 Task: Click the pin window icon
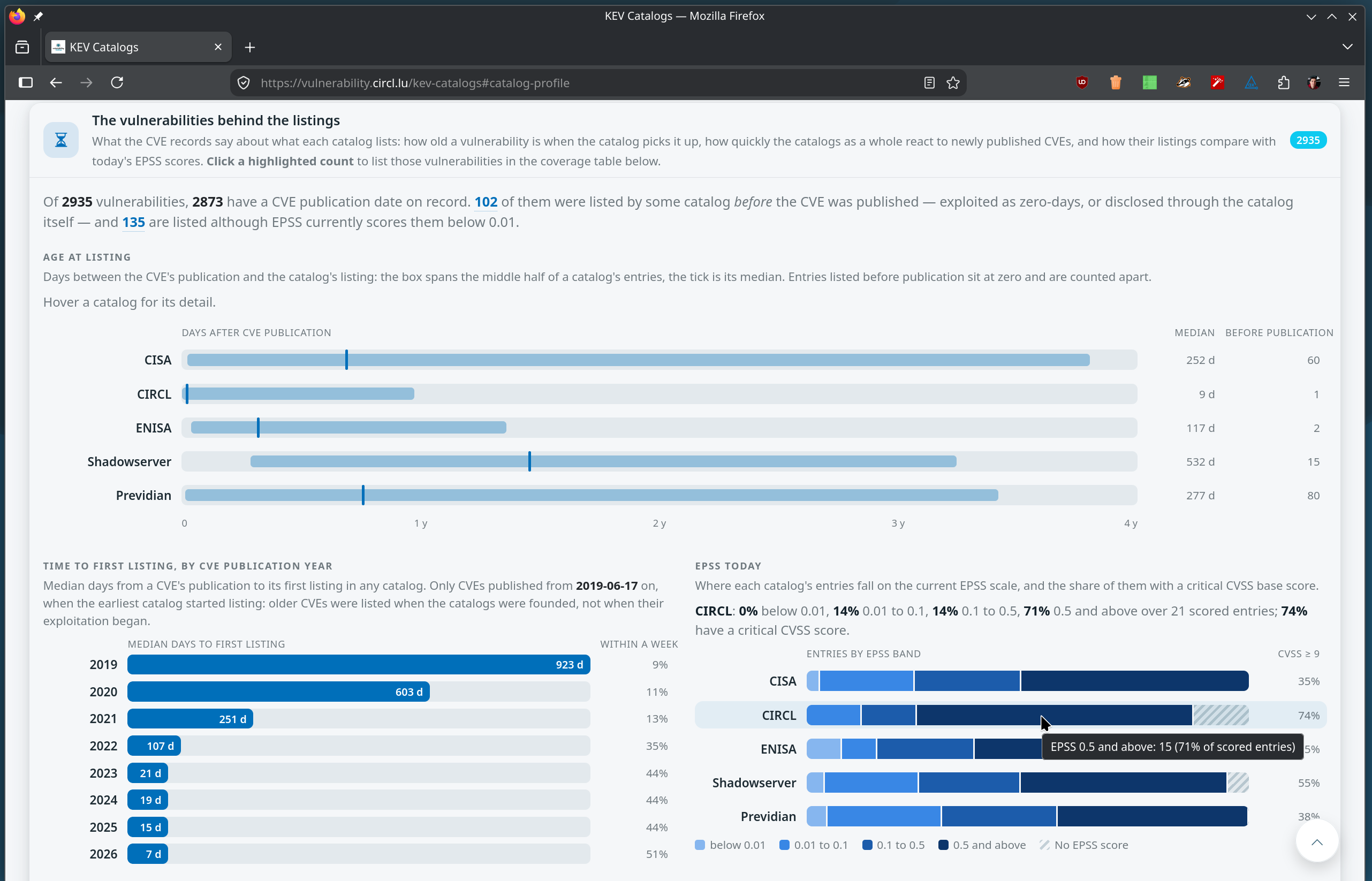39,16
